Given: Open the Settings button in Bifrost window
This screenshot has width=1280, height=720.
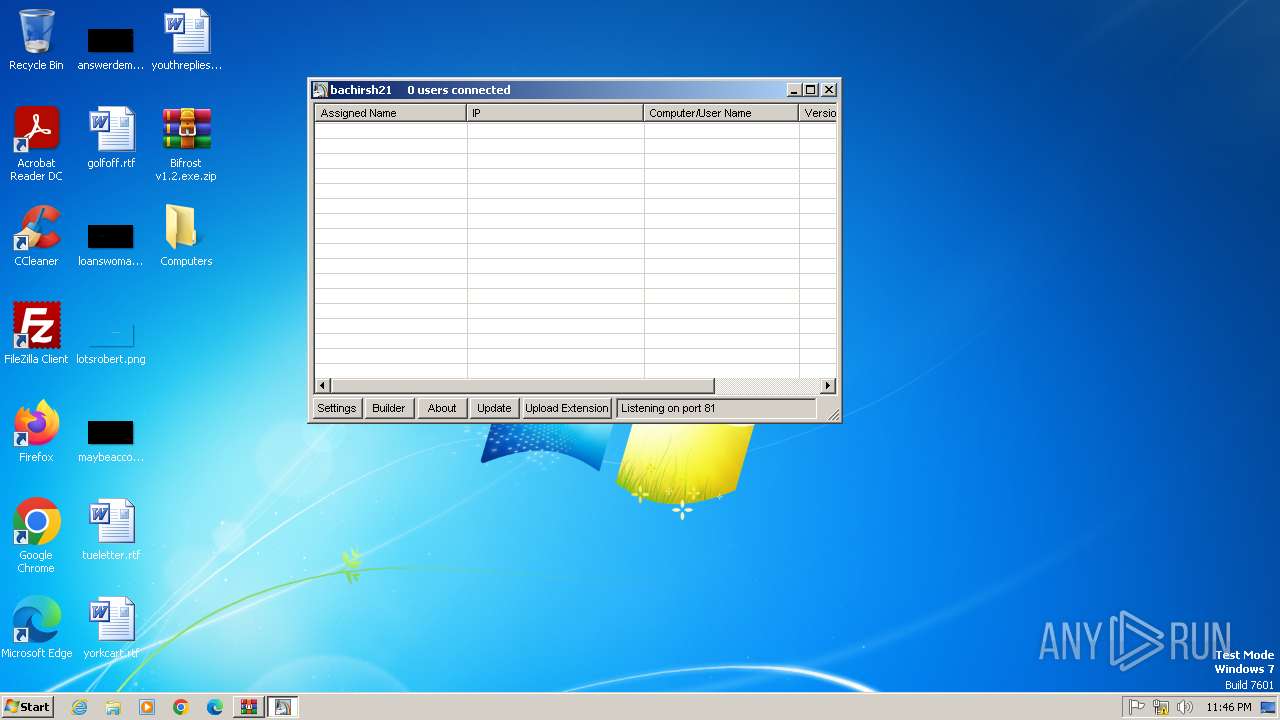Looking at the screenshot, I should pyautogui.click(x=337, y=408).
